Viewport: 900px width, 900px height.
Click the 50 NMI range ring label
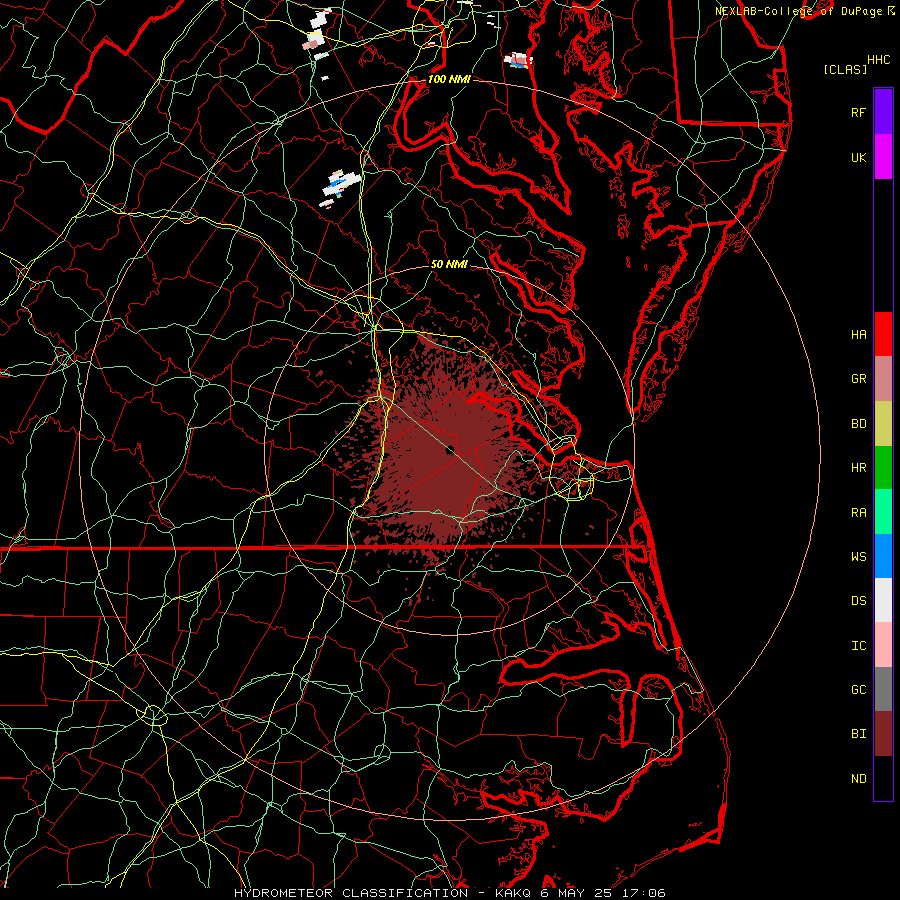[x=449, y=264]
